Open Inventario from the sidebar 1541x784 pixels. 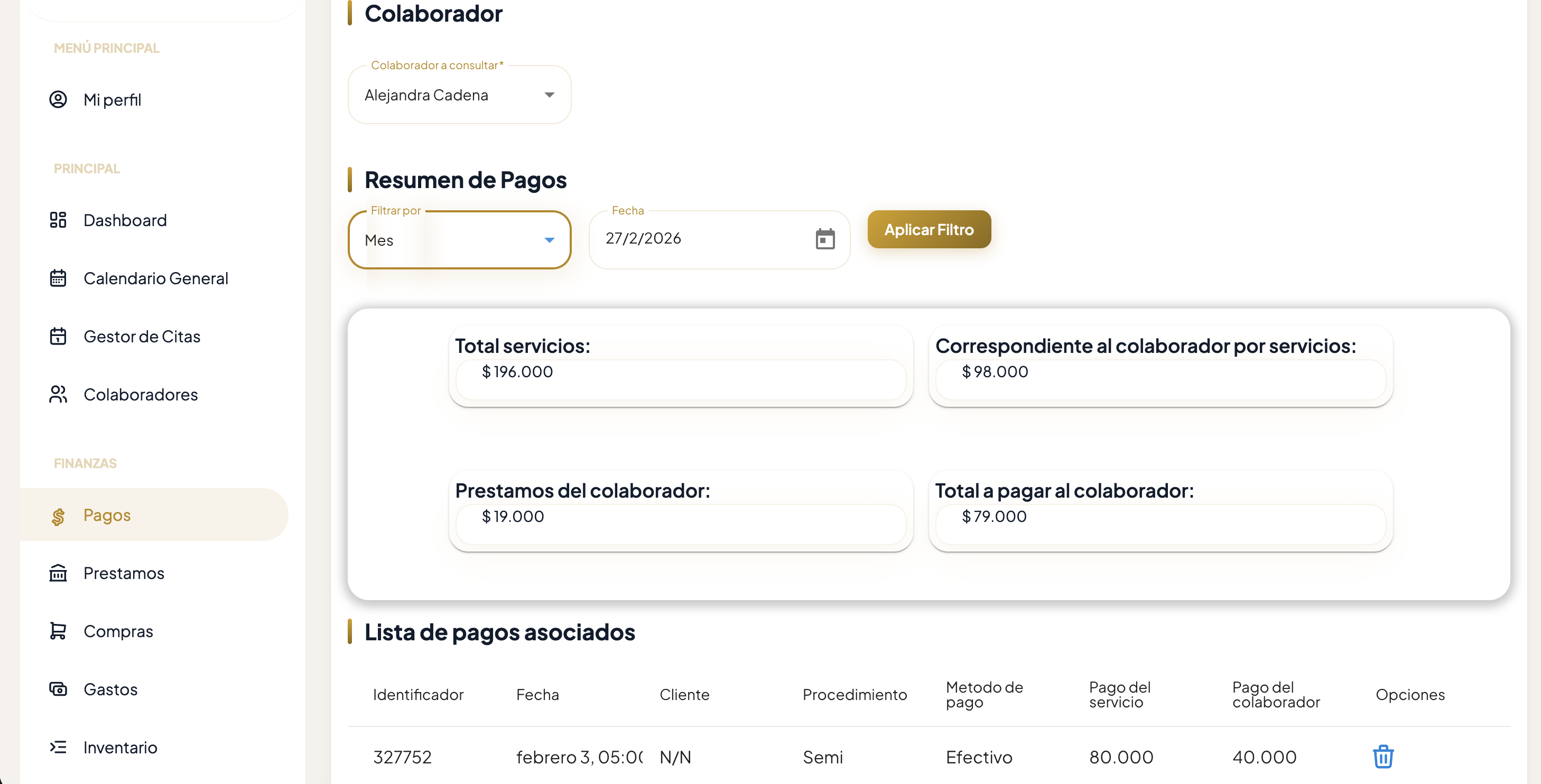click(120, 747)
